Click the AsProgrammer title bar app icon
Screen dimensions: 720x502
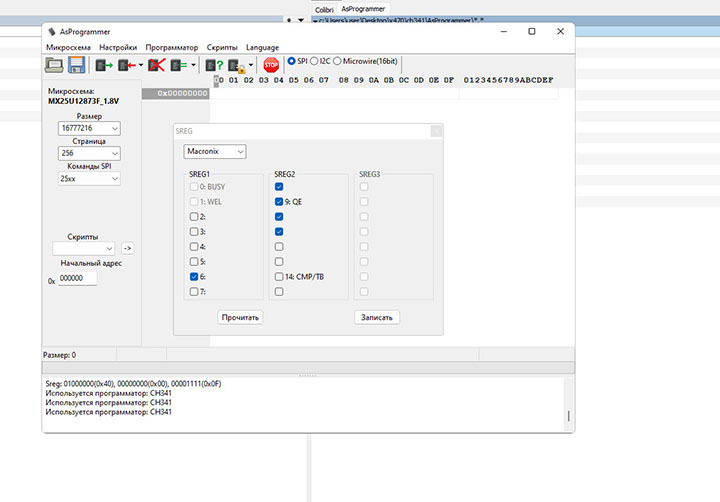[52, 32]
